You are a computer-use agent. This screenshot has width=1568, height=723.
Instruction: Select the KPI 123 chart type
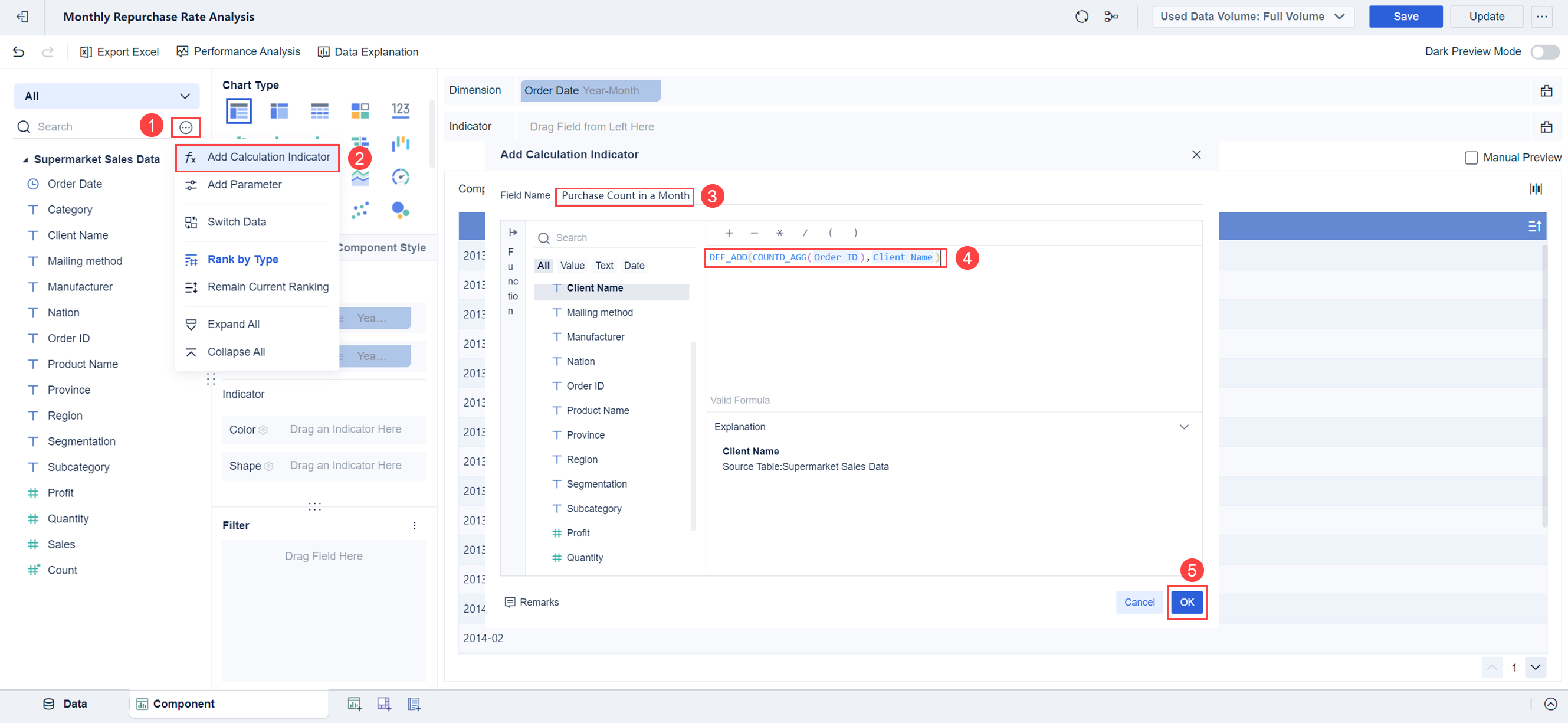pos(400,110)
